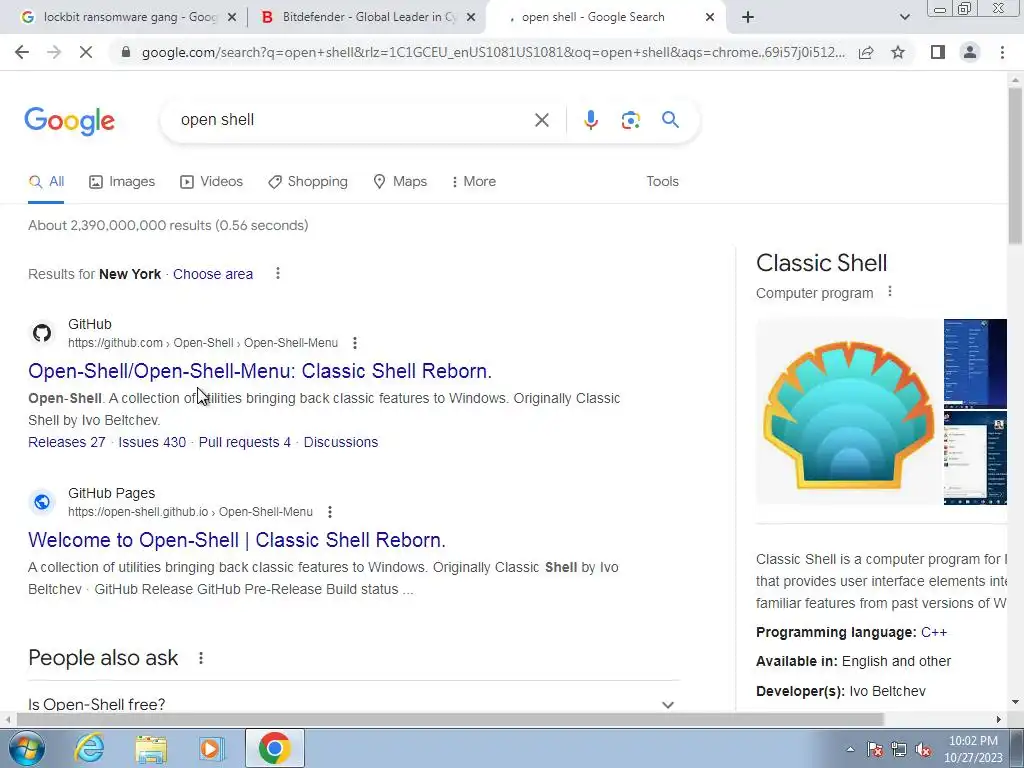Click the GitHub favicon of first result
Viewport: 1024px width, 768px height.
[42, 333]
